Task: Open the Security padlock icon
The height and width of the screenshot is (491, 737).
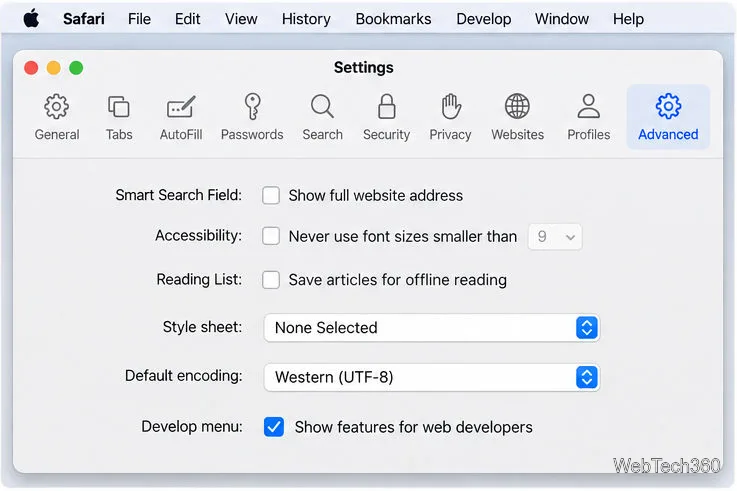Action: tap(386, 106)
